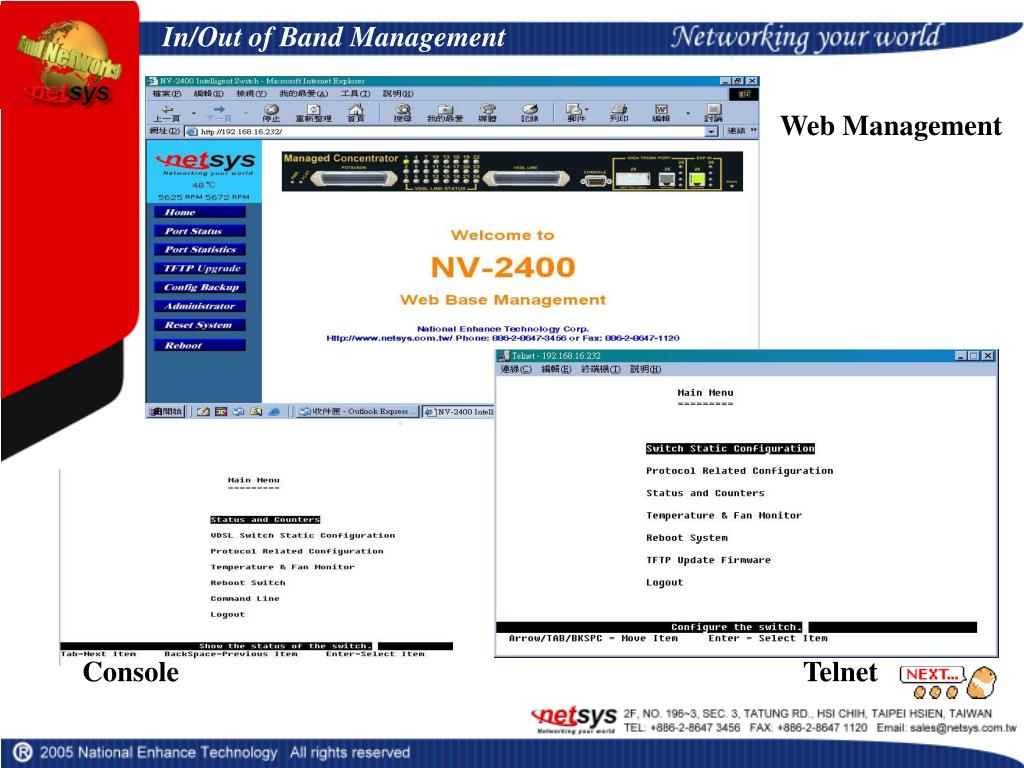The image size is (1024, 768).
Task: Open the 說明(H) Help menu in Telnet
Action: [x=646, y=369]
